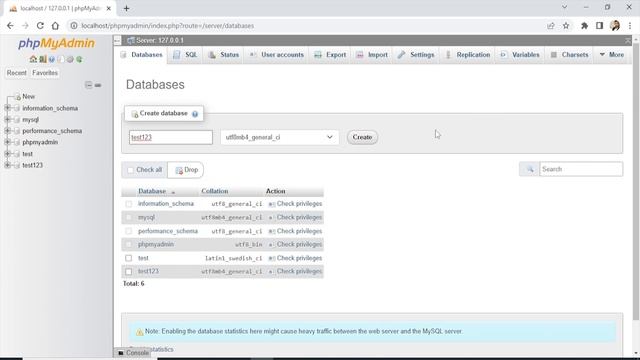640x360 pixels.
Task: Tick mysql row checkbox
Action: click(129, 217)
